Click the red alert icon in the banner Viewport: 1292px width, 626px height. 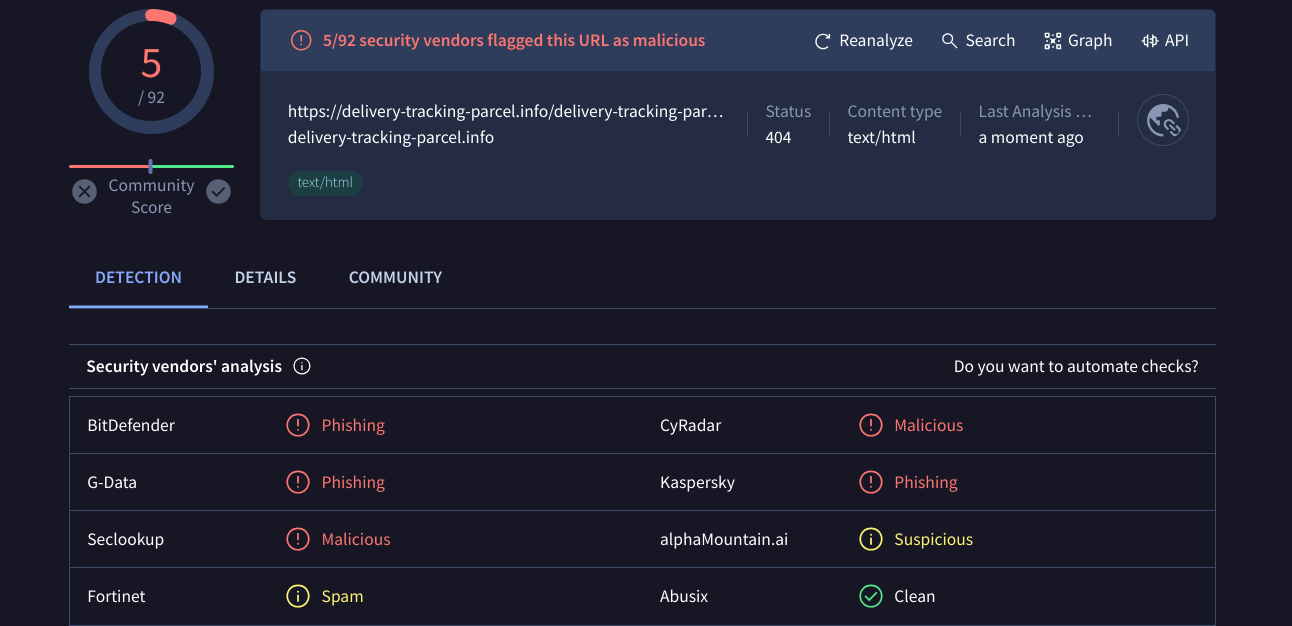coord(301,41)
